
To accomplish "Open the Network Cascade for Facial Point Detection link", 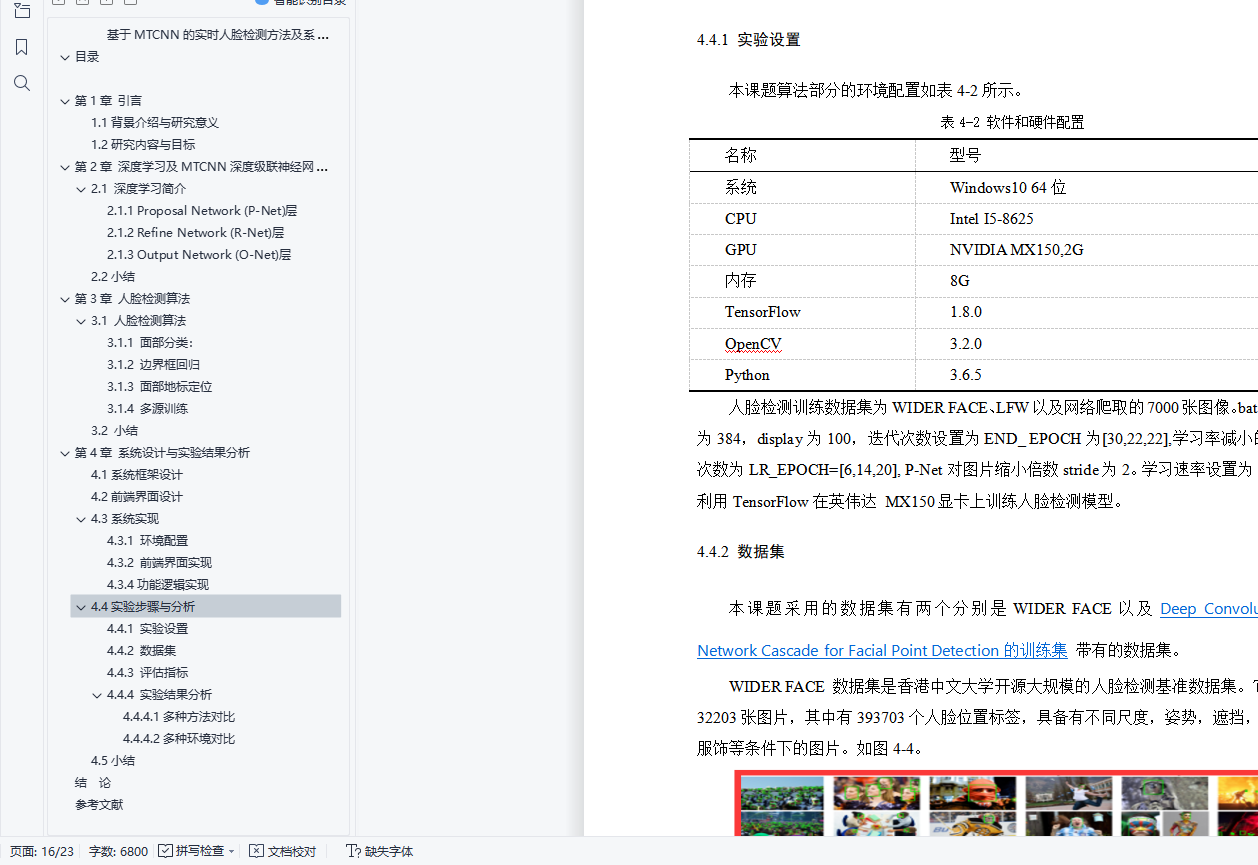I will pos(882,651).
